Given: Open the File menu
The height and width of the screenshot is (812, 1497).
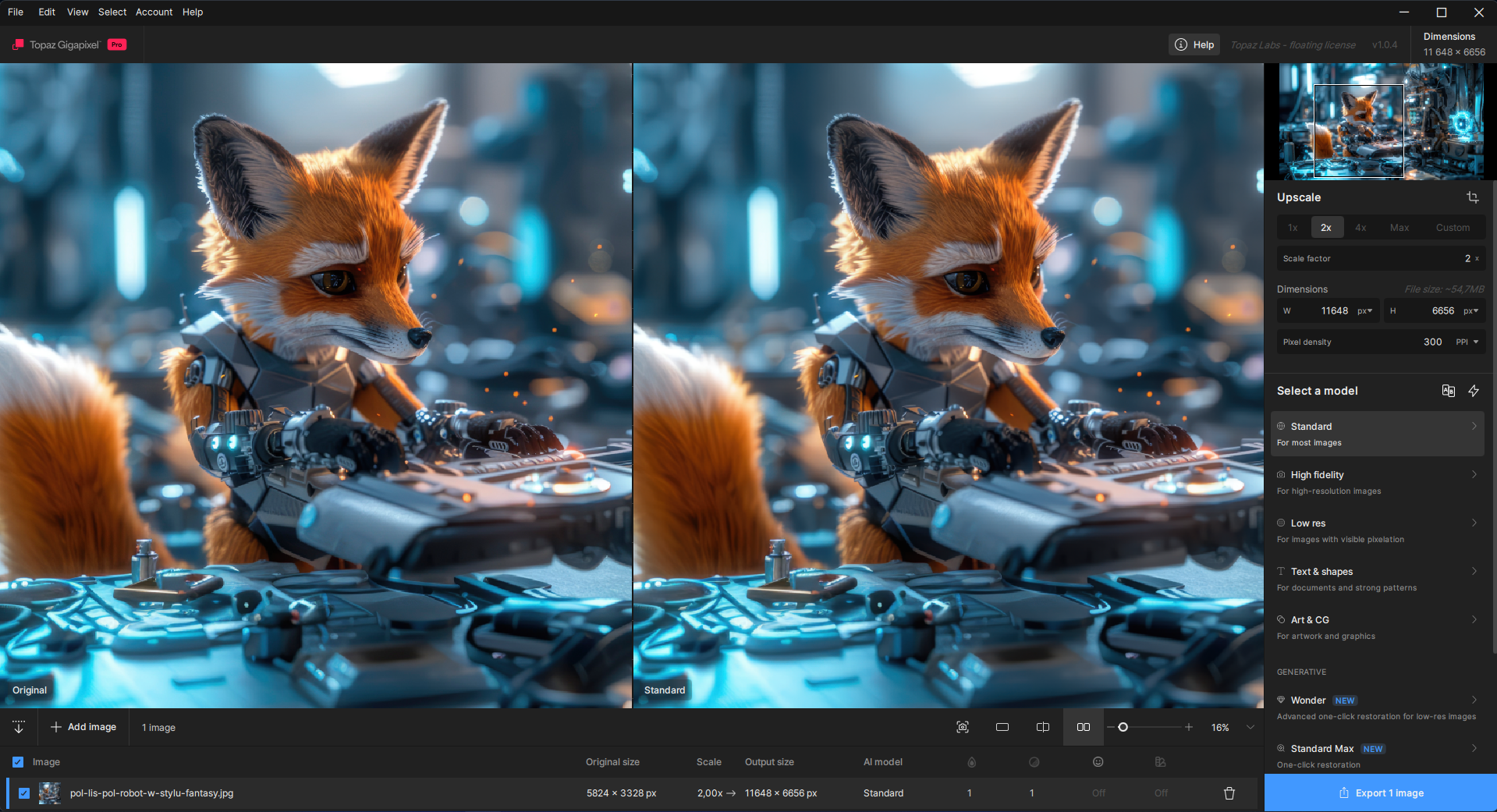Looking at the screenshot, I should pyautogui.click(x=16, y=12).
